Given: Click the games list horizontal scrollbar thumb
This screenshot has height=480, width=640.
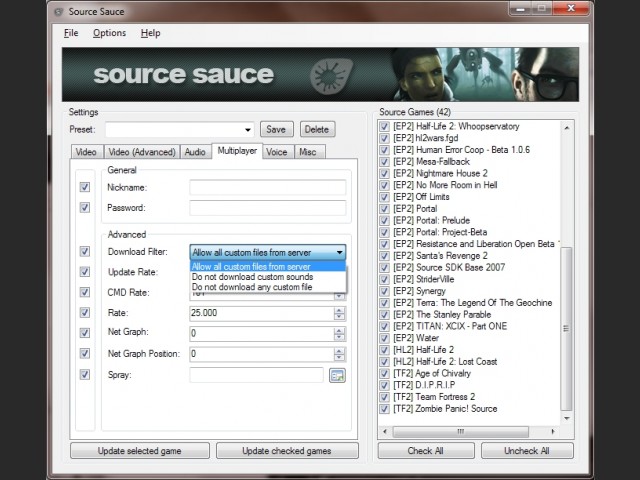Looking at the screenshot, I should pos(460,431).
